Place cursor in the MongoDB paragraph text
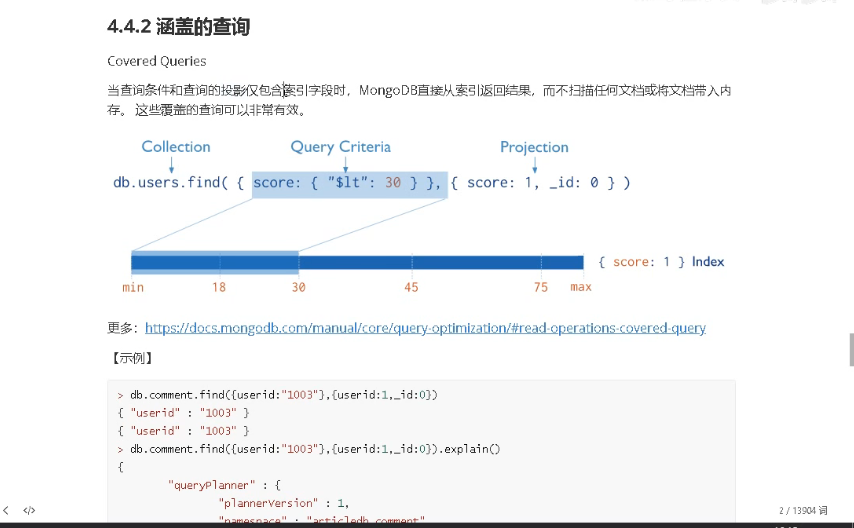This screenshot has height=528, width=854. pyautogui.click(x=419, y=100)
